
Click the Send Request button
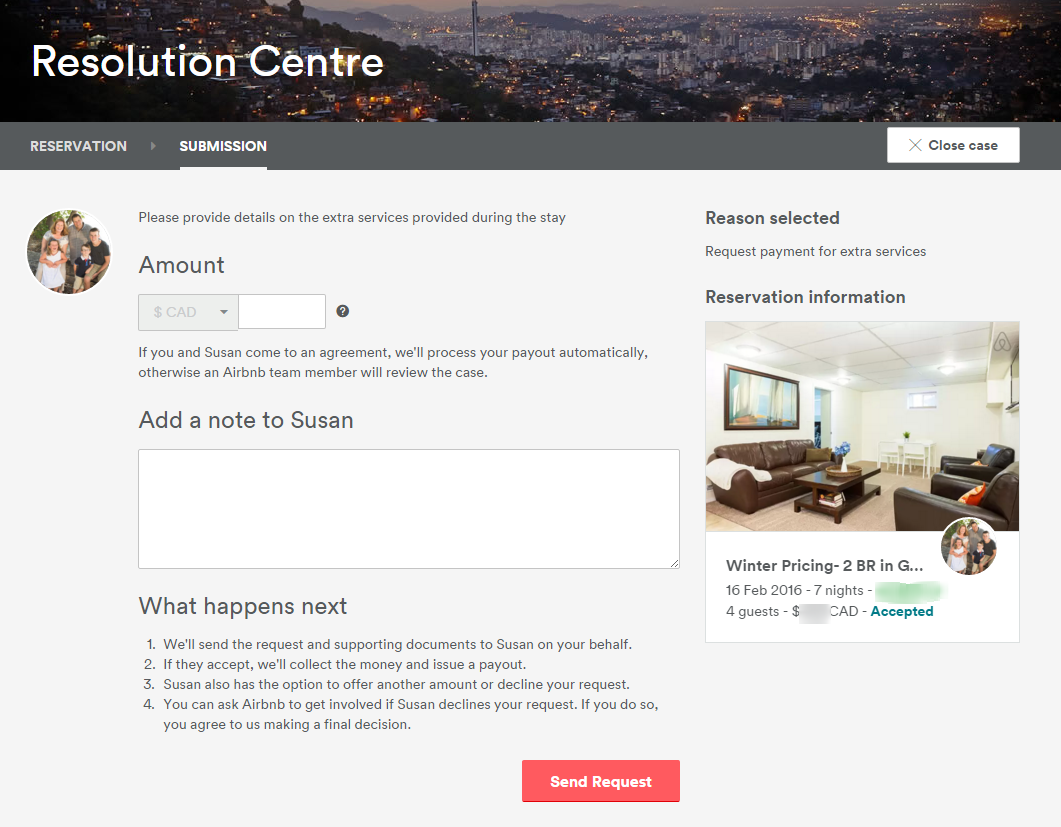pos(600,781)
